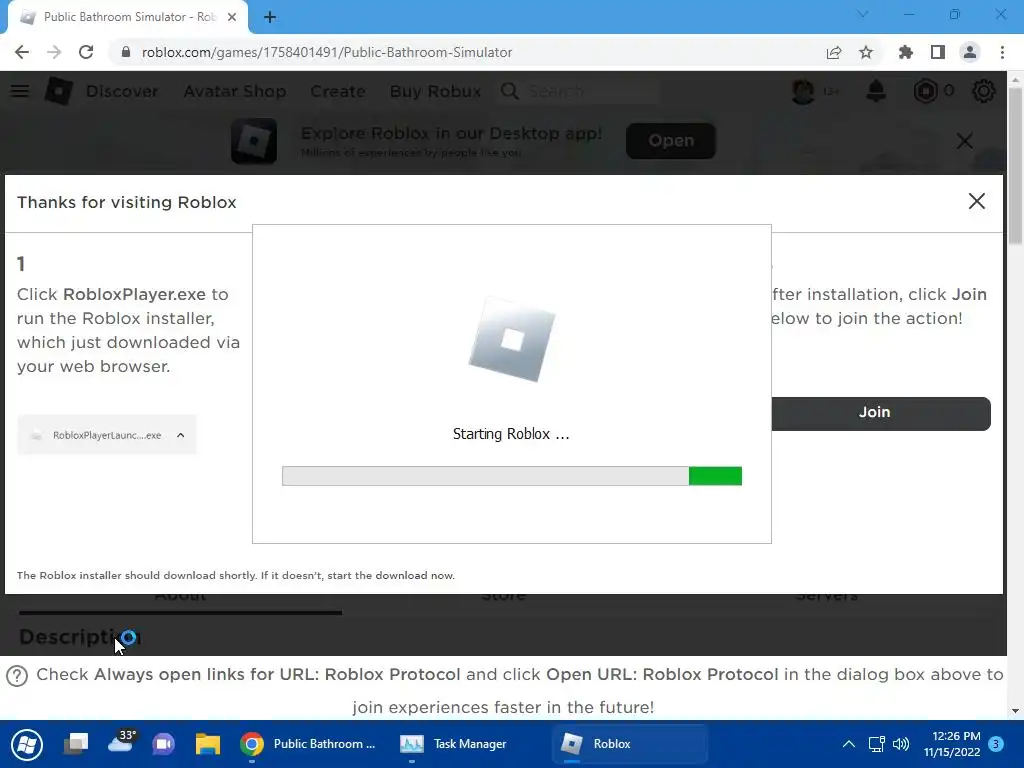The image size is (1024, 768).
Task: Open the share page icon in address bar
Action: click(833, 52)
